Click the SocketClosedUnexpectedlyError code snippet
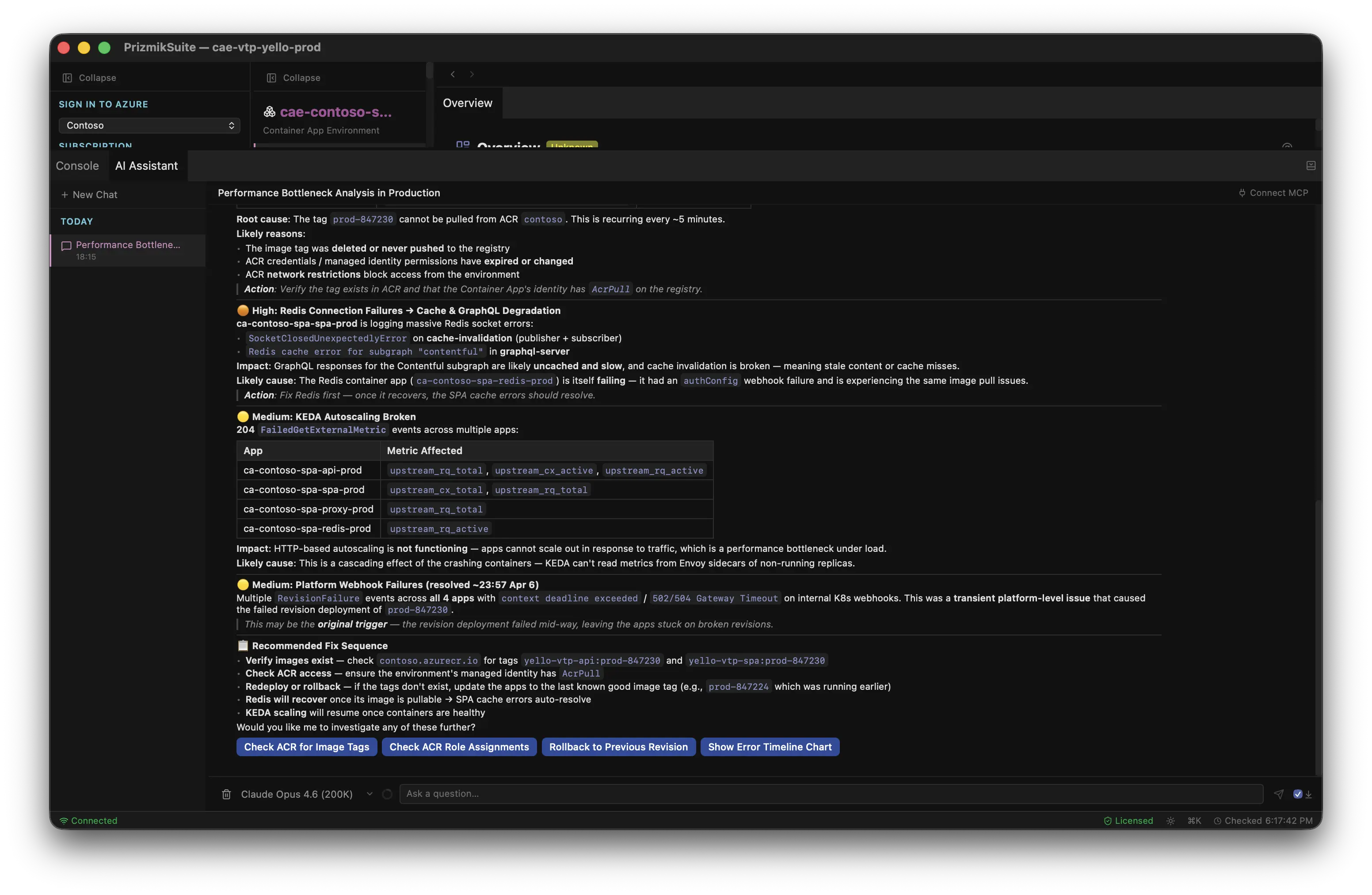 coord(328,339)
